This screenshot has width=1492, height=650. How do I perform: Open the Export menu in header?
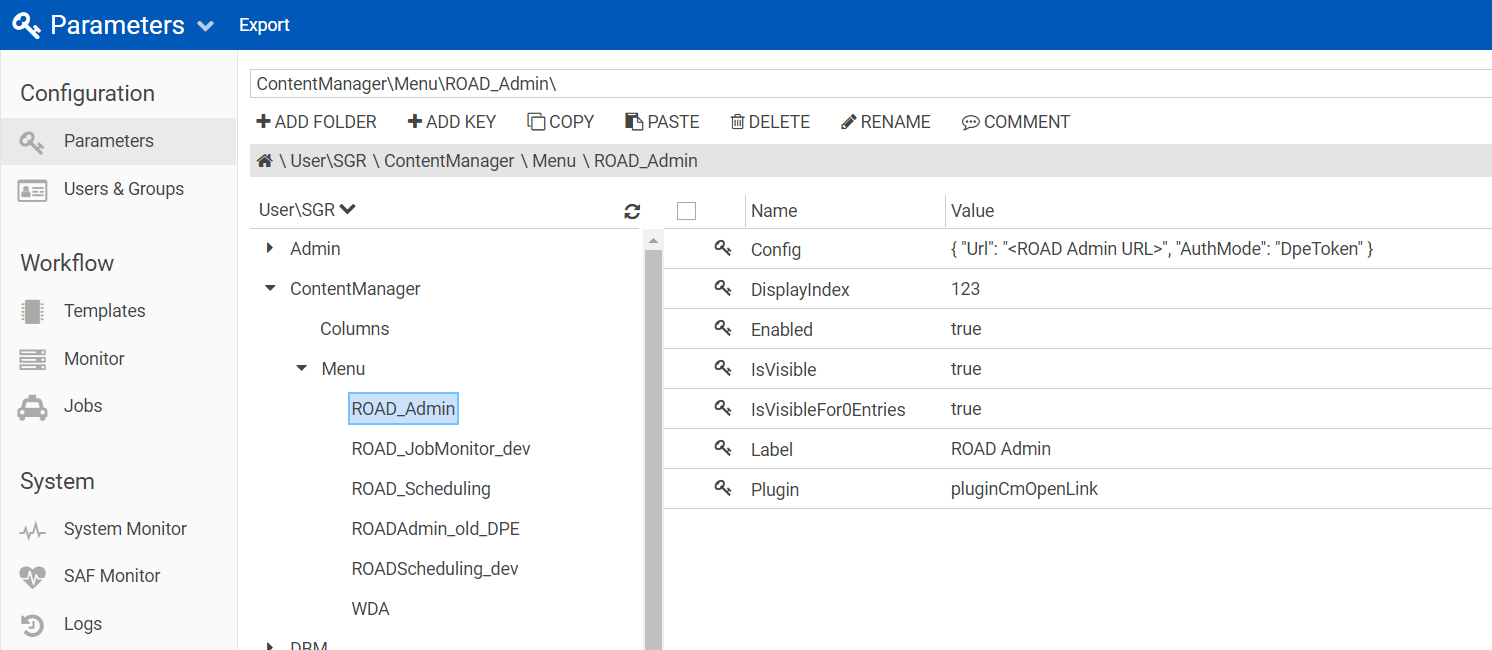pyautogui.click(x=264, y=25)
